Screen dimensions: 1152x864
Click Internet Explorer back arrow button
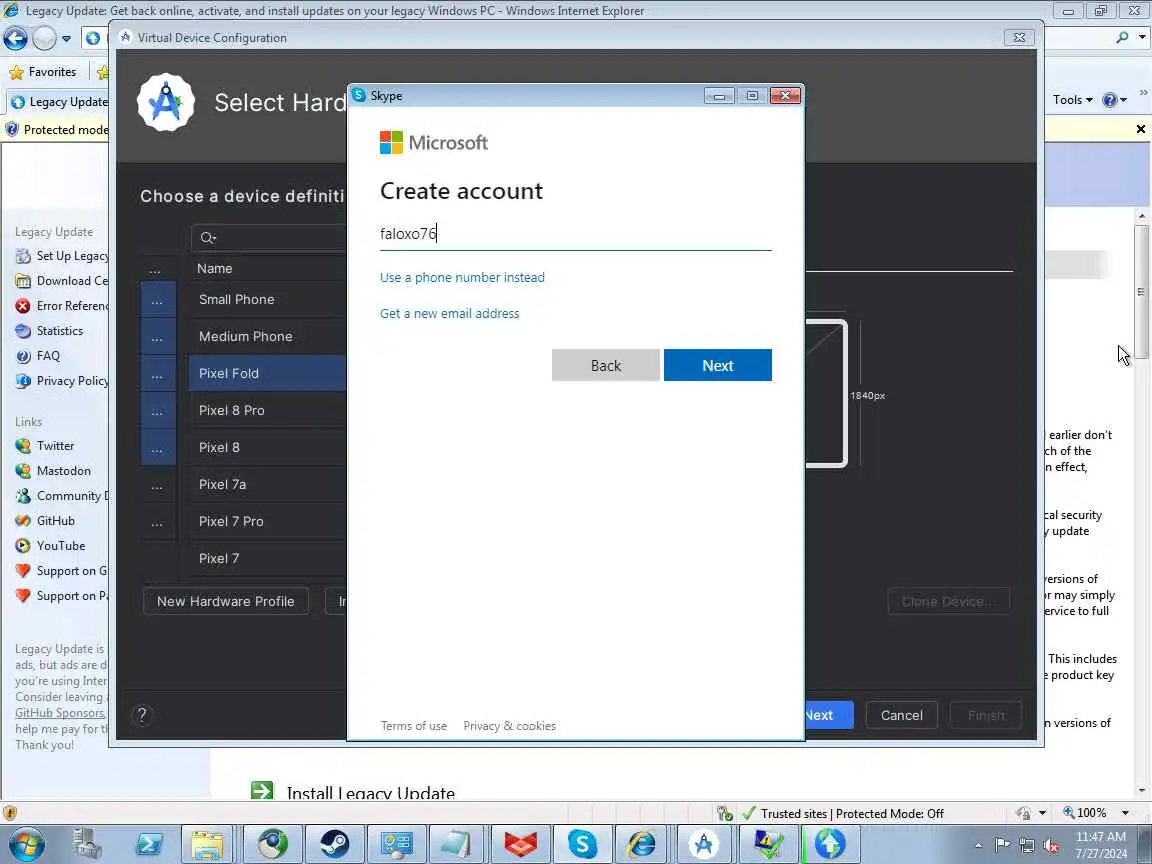[x=15, y=37]
